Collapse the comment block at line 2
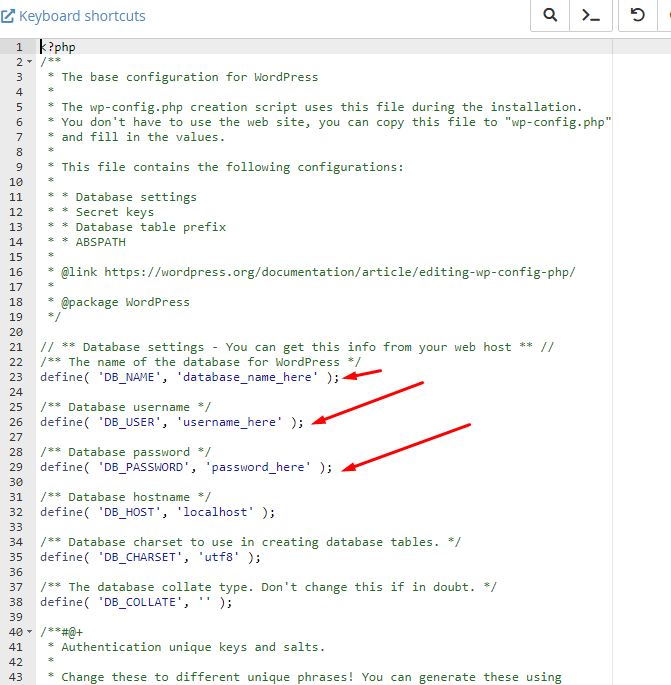Screen dimensions: 671x685 point(30,62)
